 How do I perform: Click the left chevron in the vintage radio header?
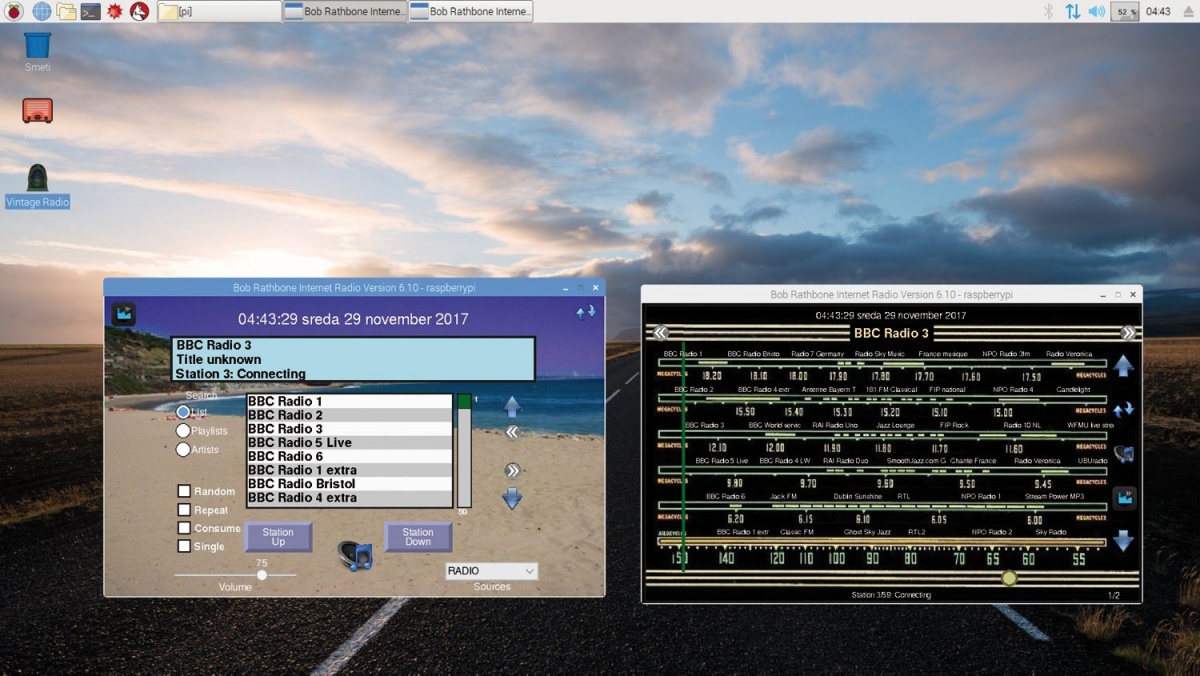(x=660, y=333)
